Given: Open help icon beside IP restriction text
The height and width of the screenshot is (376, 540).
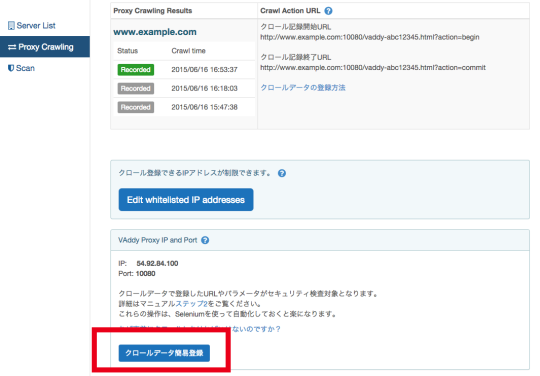Looking at the screenshot, I should (282, 173).
